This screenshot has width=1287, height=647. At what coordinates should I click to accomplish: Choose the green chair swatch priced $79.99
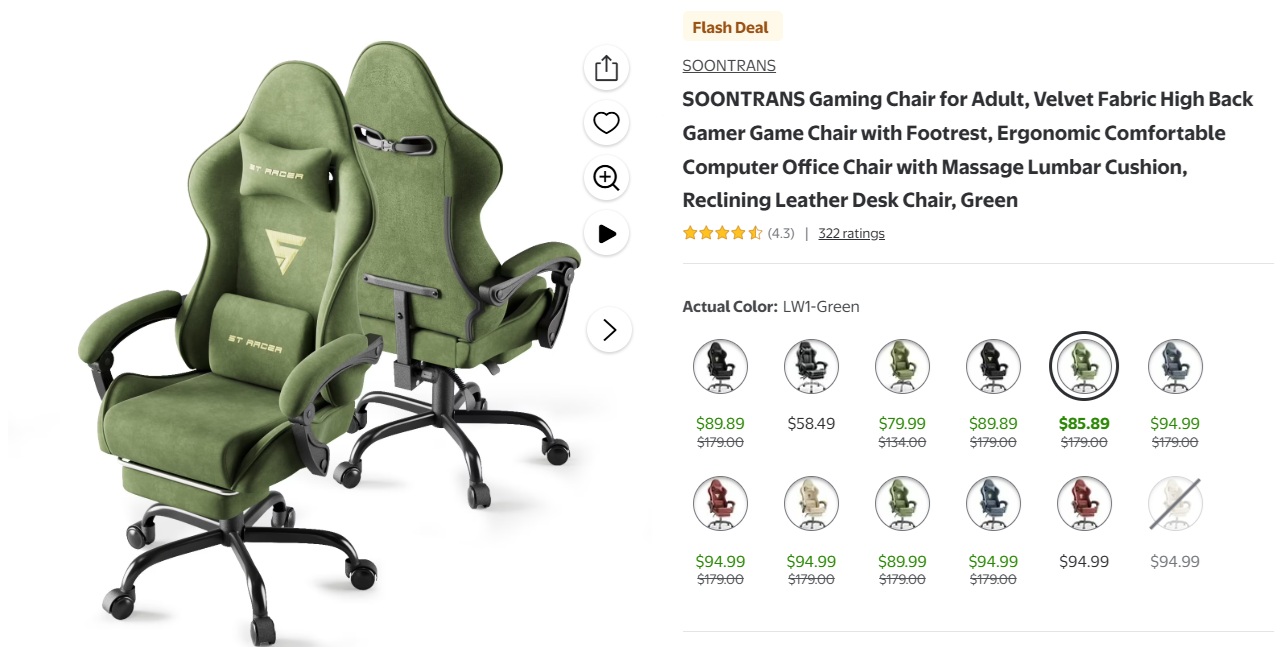point(902,366)
